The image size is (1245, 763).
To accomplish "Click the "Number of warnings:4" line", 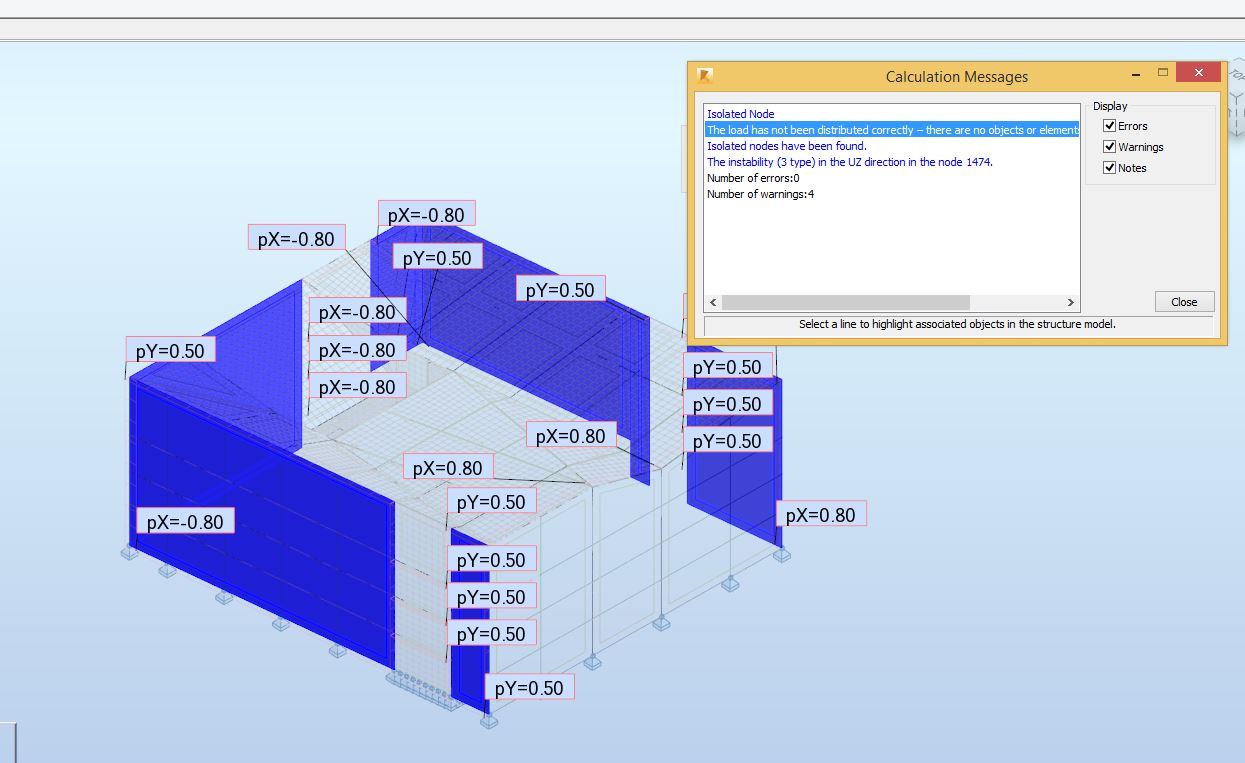I will click(760, 194).
